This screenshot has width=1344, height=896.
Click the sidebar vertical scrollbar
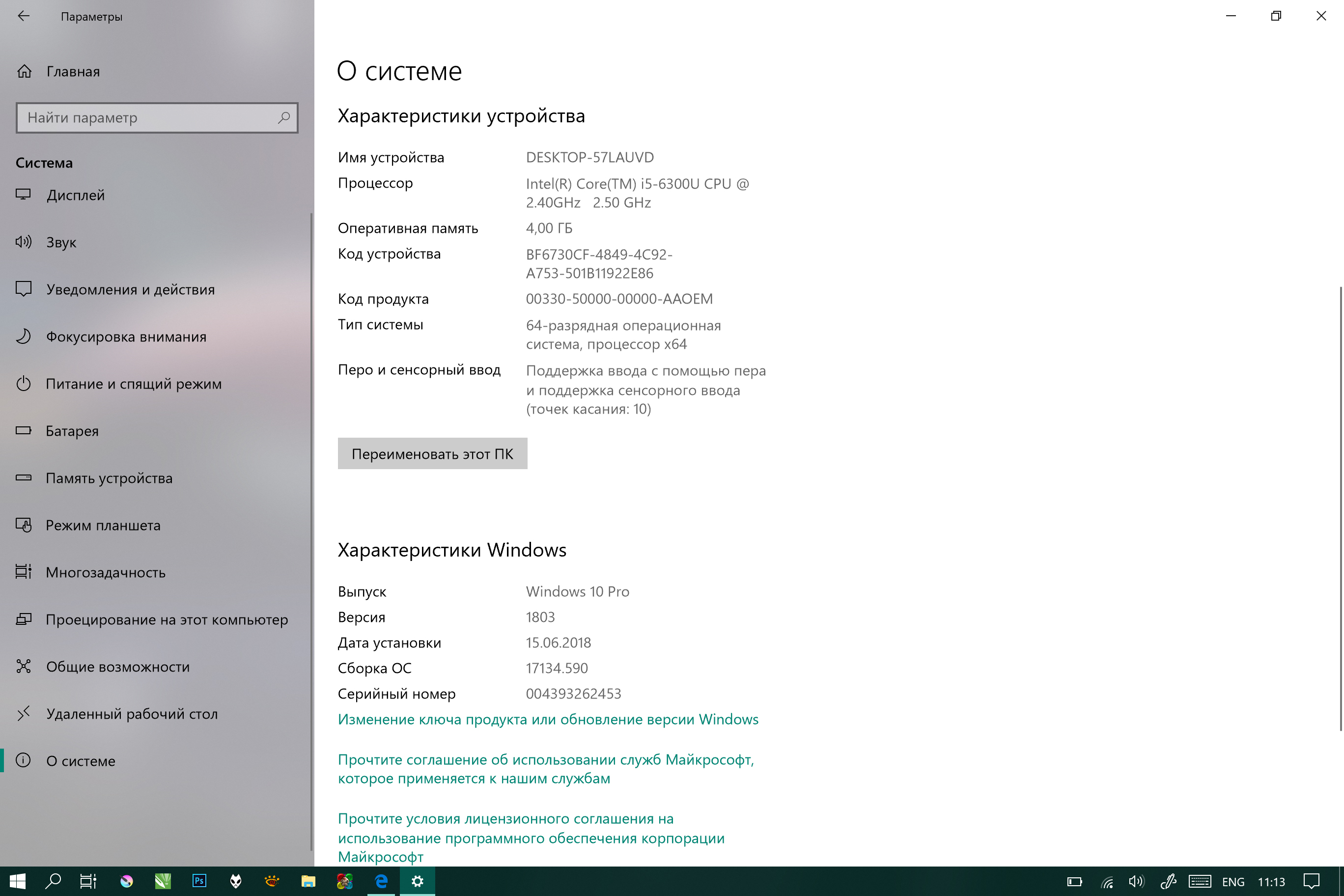[x=311, y=532]
